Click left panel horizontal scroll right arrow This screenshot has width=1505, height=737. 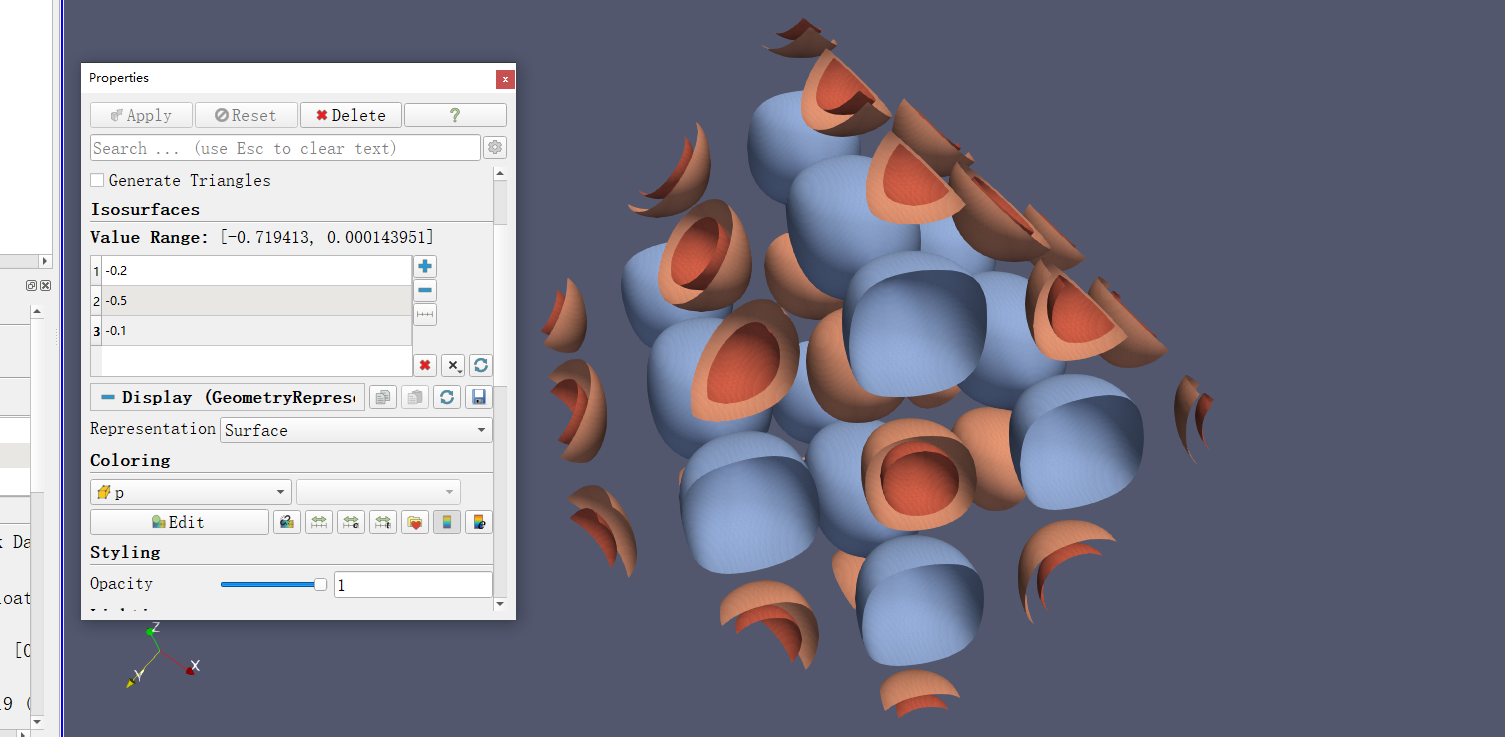tap(44, 261)
